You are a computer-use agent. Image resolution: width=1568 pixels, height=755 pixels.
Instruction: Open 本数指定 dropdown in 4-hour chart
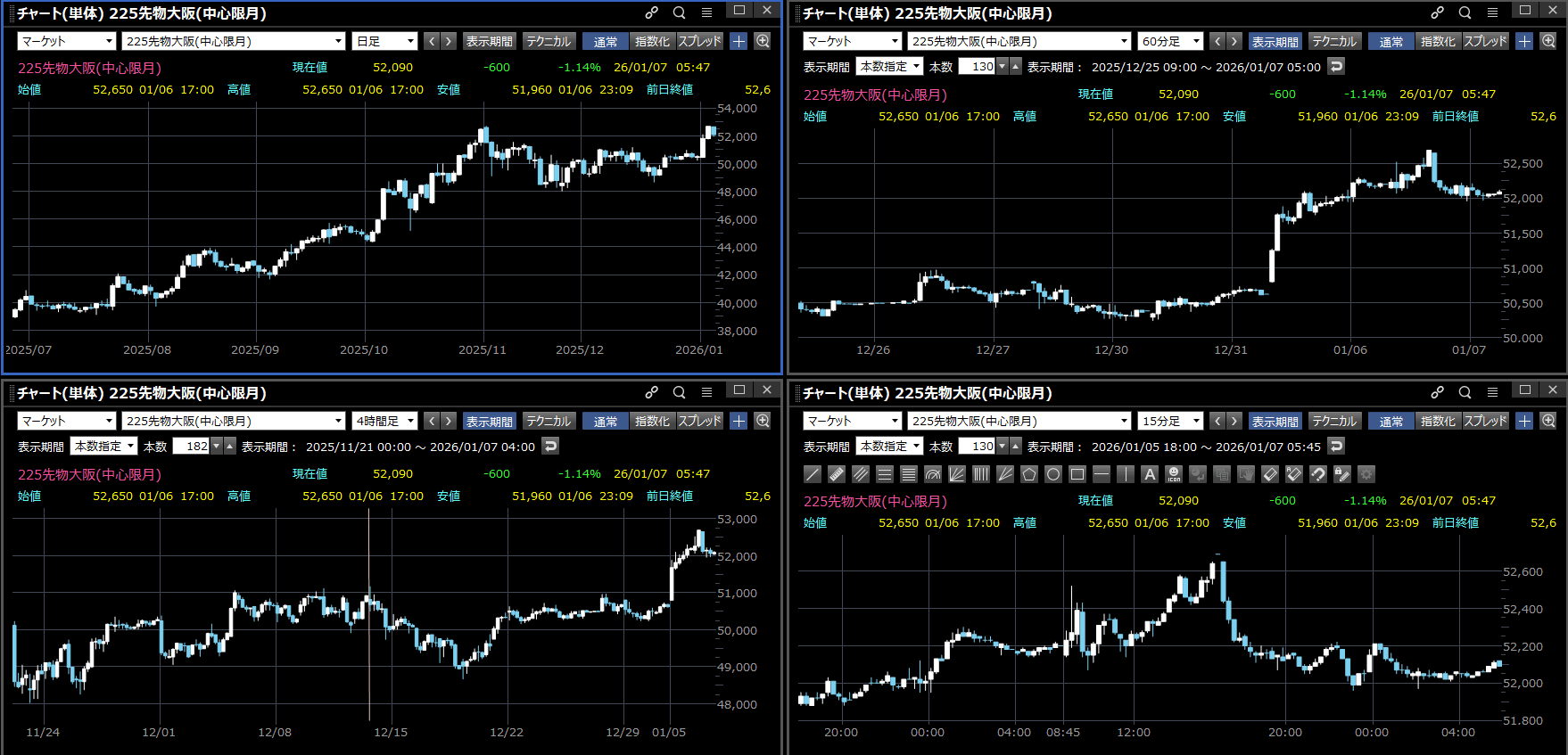[x=103, y=447]
